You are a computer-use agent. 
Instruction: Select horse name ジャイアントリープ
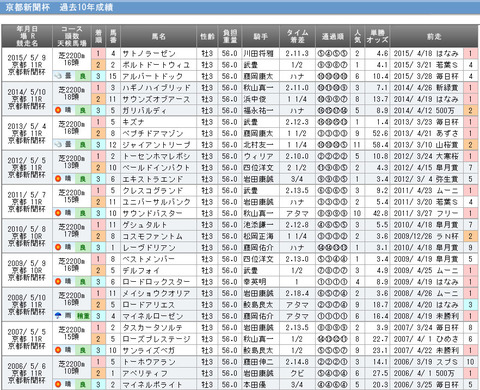click(156, 145)
